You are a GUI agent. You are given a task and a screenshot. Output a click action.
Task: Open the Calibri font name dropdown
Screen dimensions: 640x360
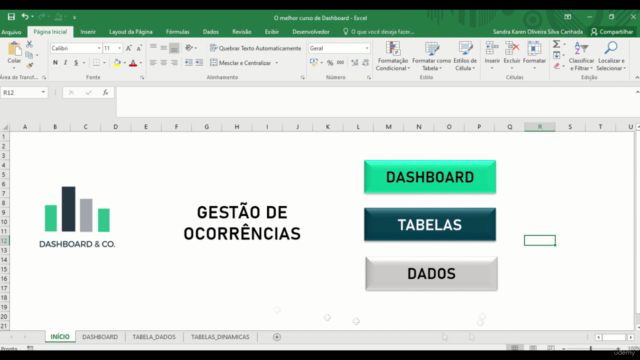[x=99, y=48]
